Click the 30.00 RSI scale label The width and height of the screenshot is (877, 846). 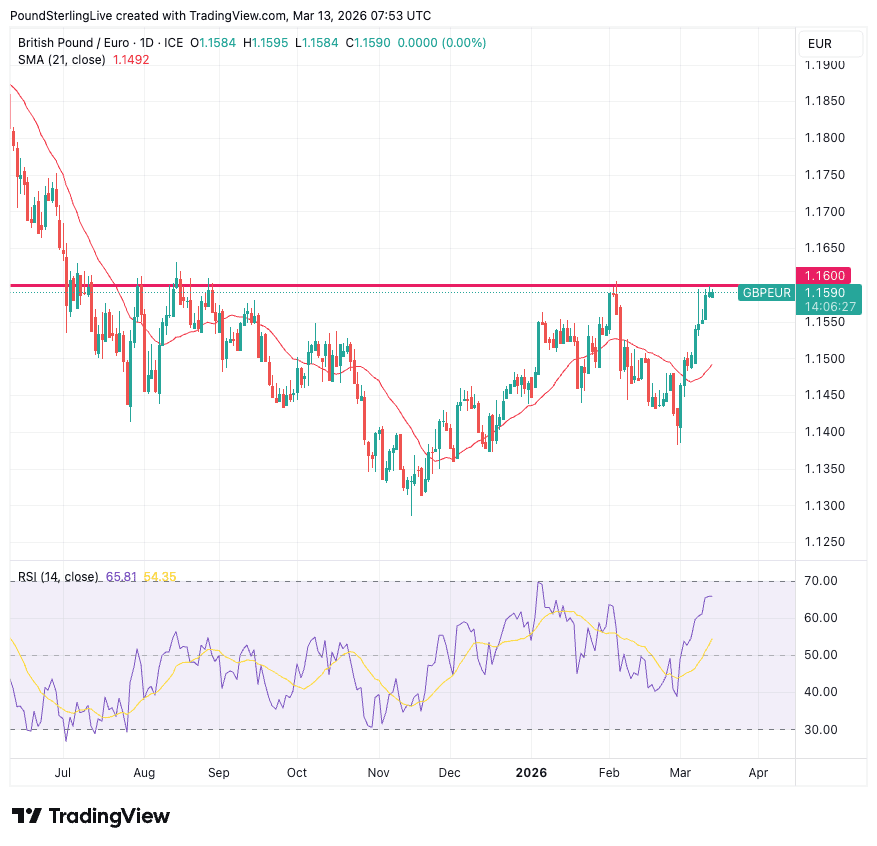[820, 730]
